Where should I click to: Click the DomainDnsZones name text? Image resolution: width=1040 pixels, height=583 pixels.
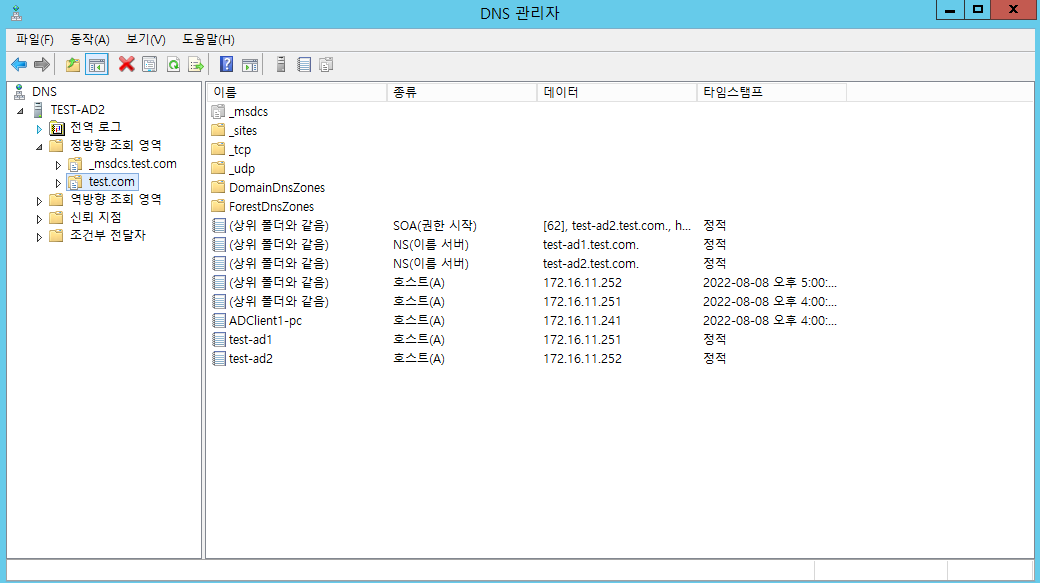[277, 187]
